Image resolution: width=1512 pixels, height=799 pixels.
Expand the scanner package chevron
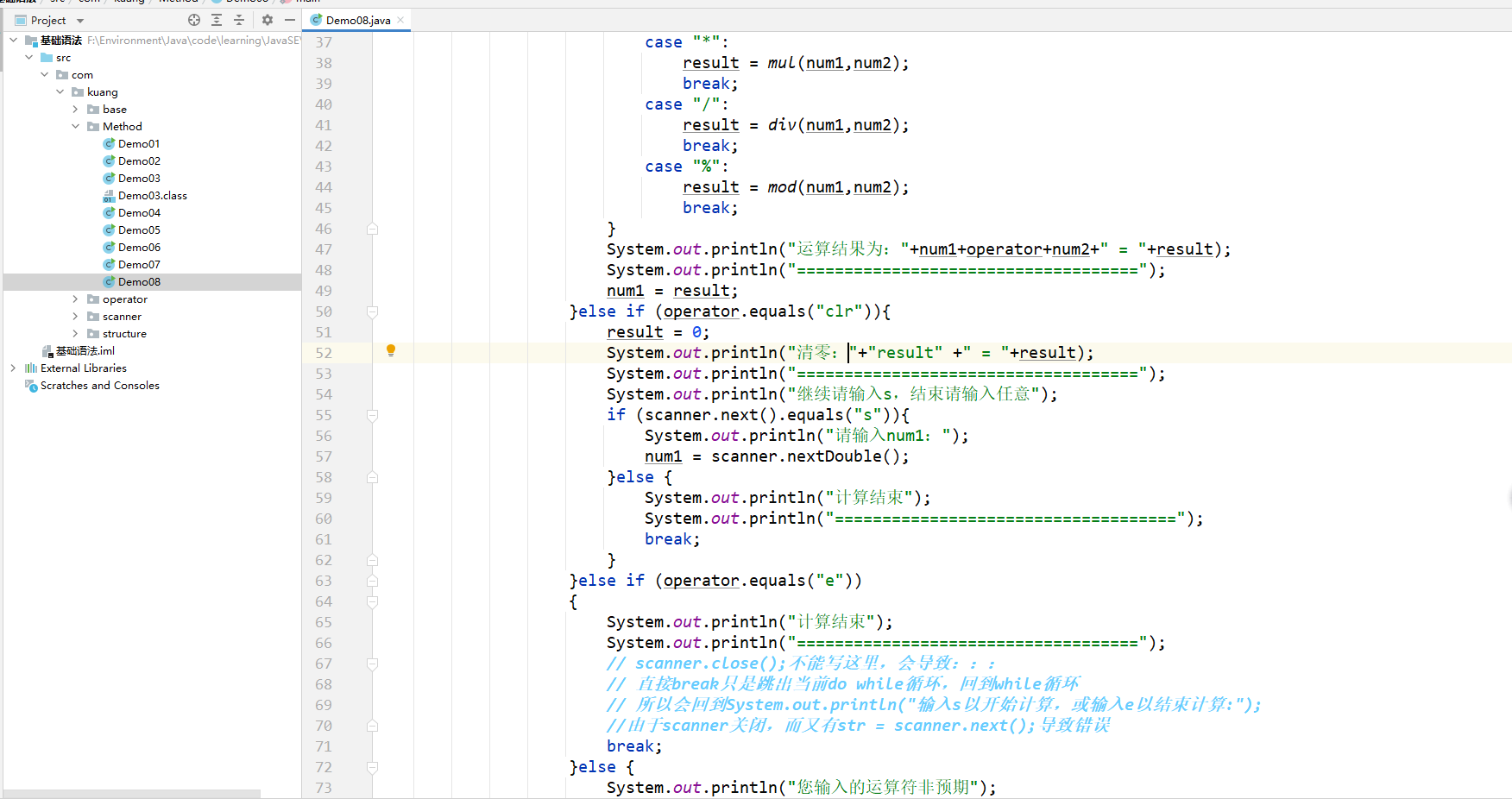(76, 316)
